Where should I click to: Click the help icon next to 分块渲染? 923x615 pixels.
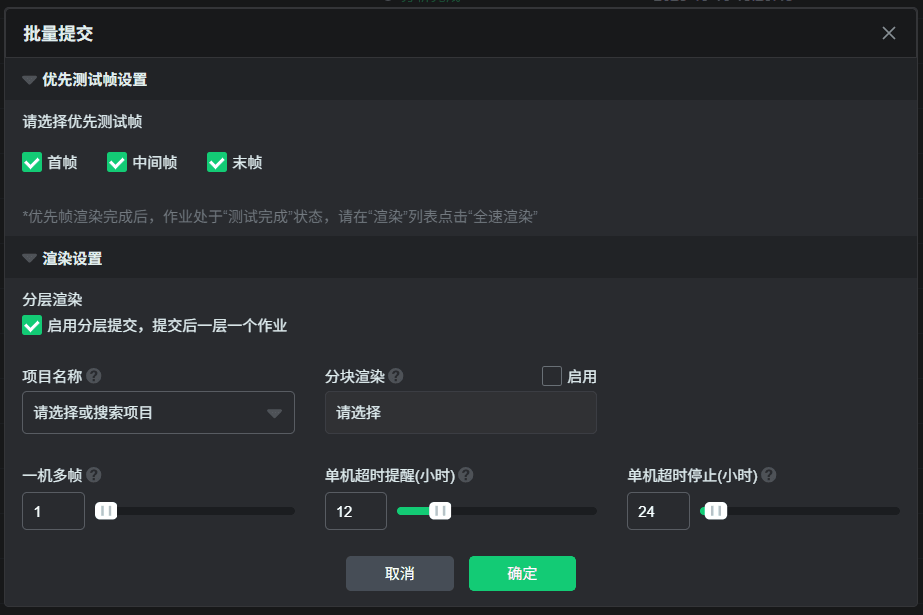pos(396,376)
